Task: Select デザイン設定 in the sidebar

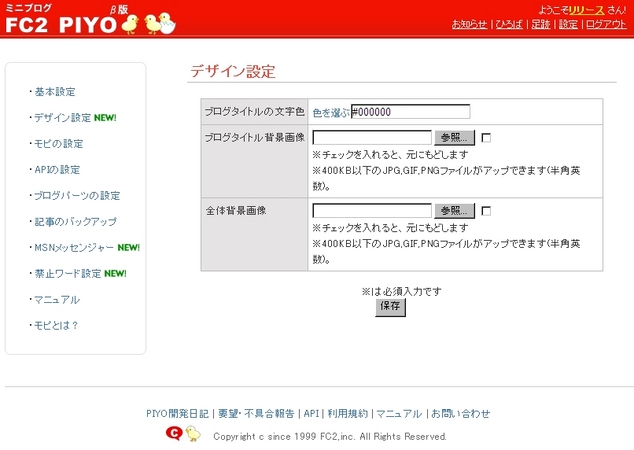Action: pos(63,118)
